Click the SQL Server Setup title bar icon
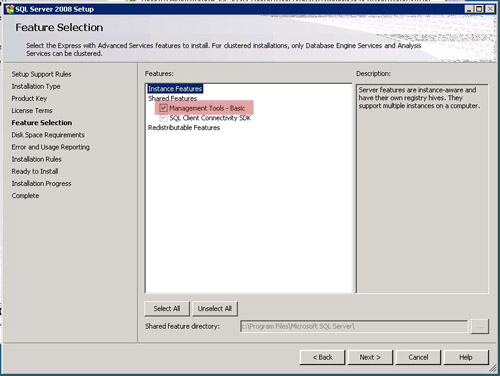The width and height of the screenshot is (500, 376). click(x=10, y=9)
